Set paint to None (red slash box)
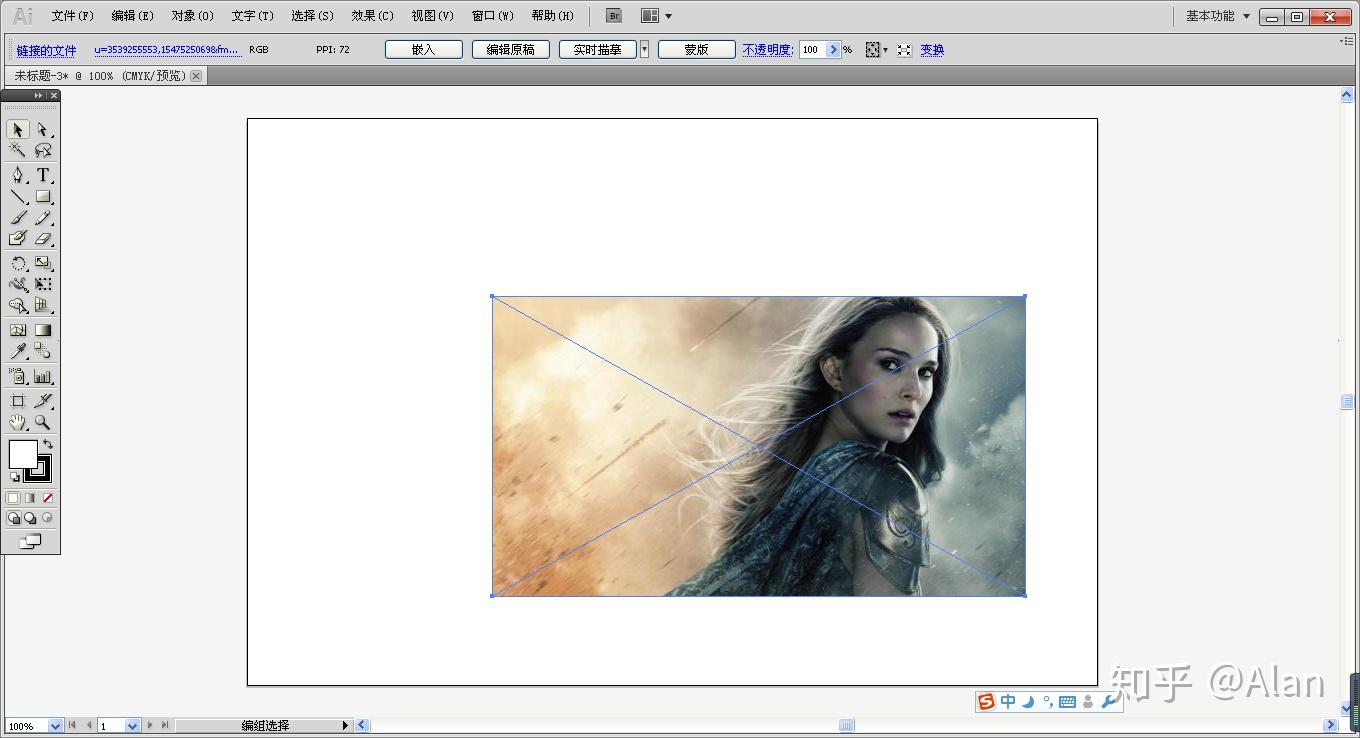Screen dimensions: 1360x738 47,498
